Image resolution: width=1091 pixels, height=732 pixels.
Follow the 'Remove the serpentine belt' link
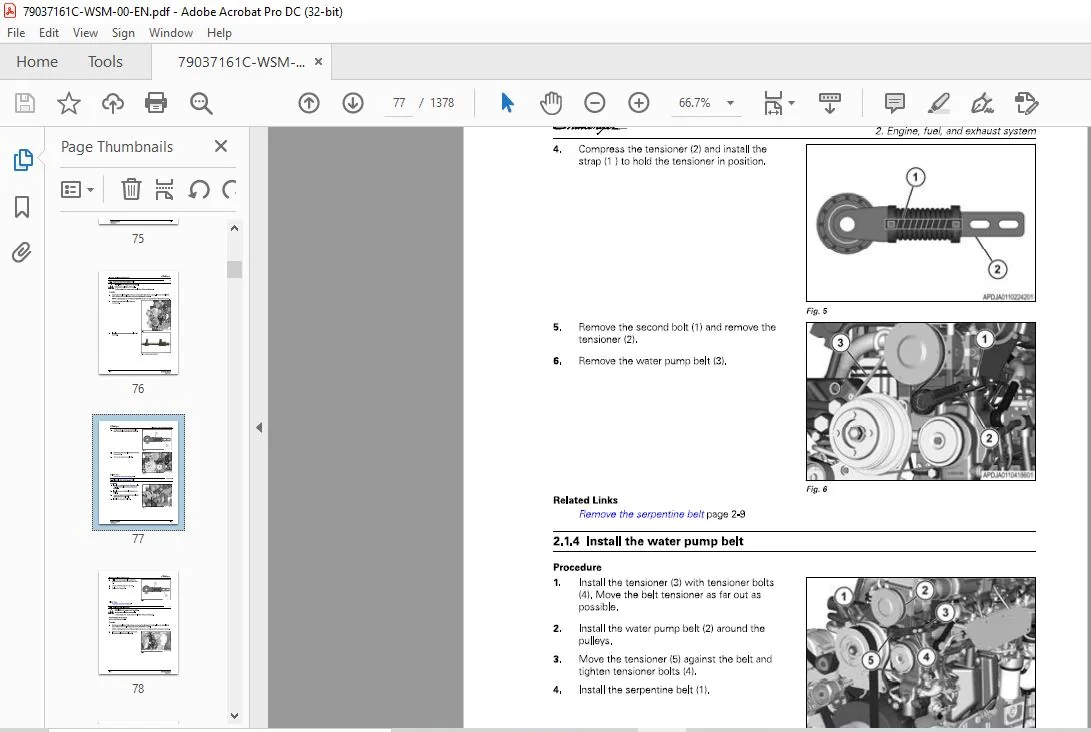pyautogui.click(x=641, y=514)
